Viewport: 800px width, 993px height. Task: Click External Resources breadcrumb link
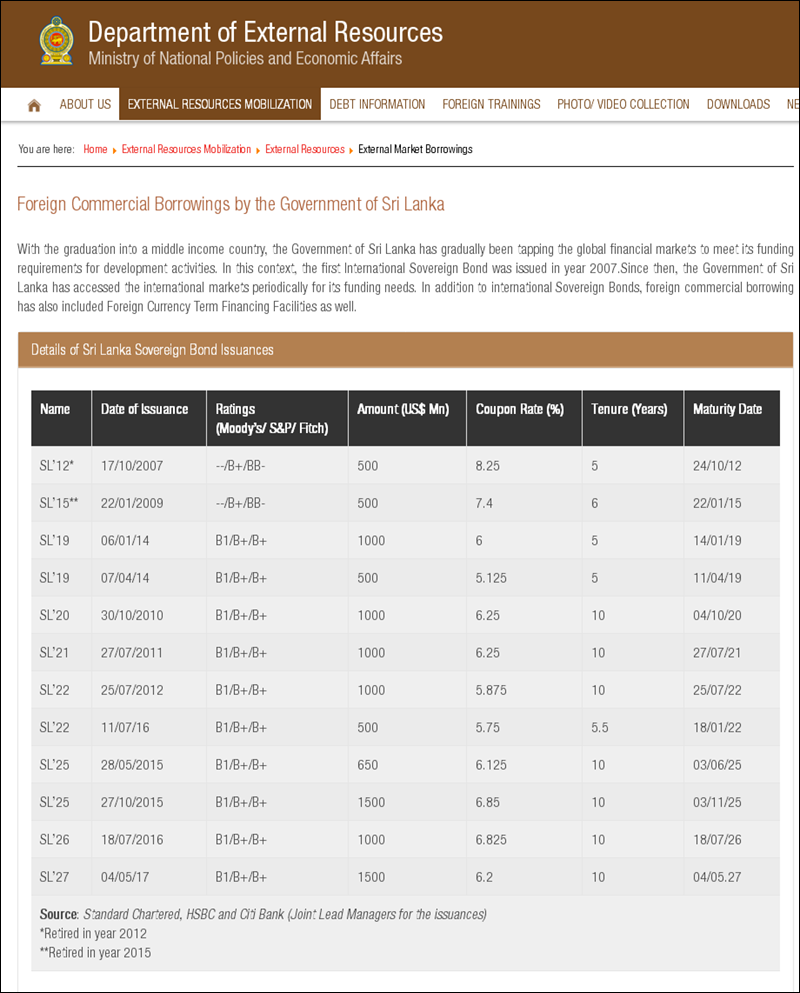(x=305, y=149)
